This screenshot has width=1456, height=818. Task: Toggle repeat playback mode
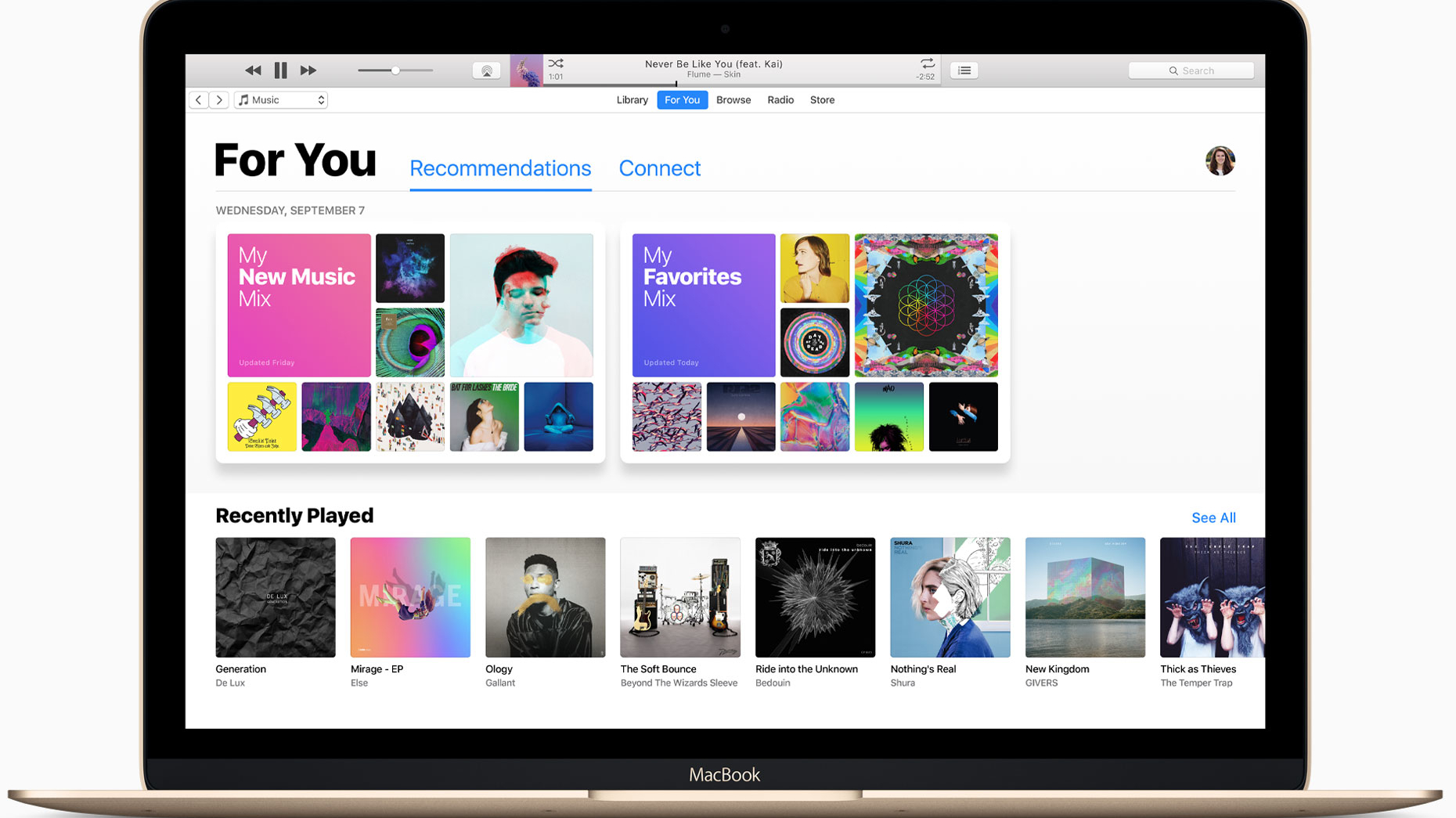pos(927,63)
